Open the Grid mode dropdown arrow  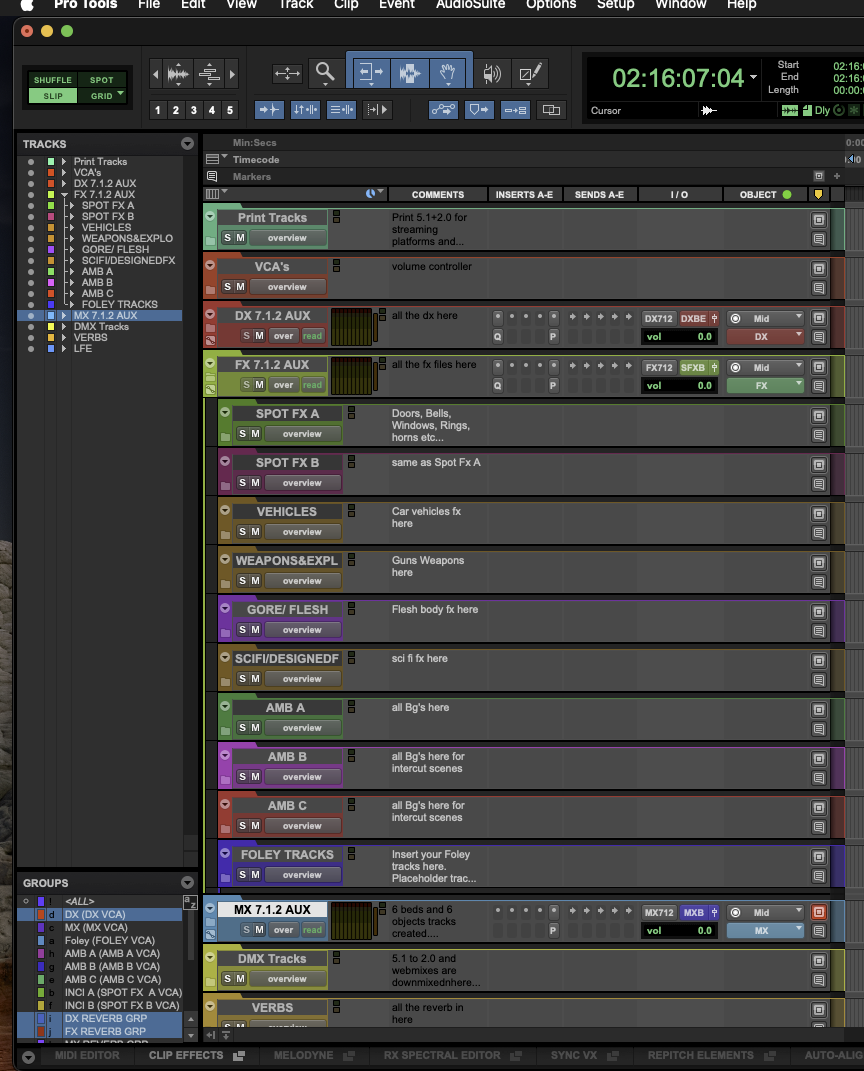point(121,94)
